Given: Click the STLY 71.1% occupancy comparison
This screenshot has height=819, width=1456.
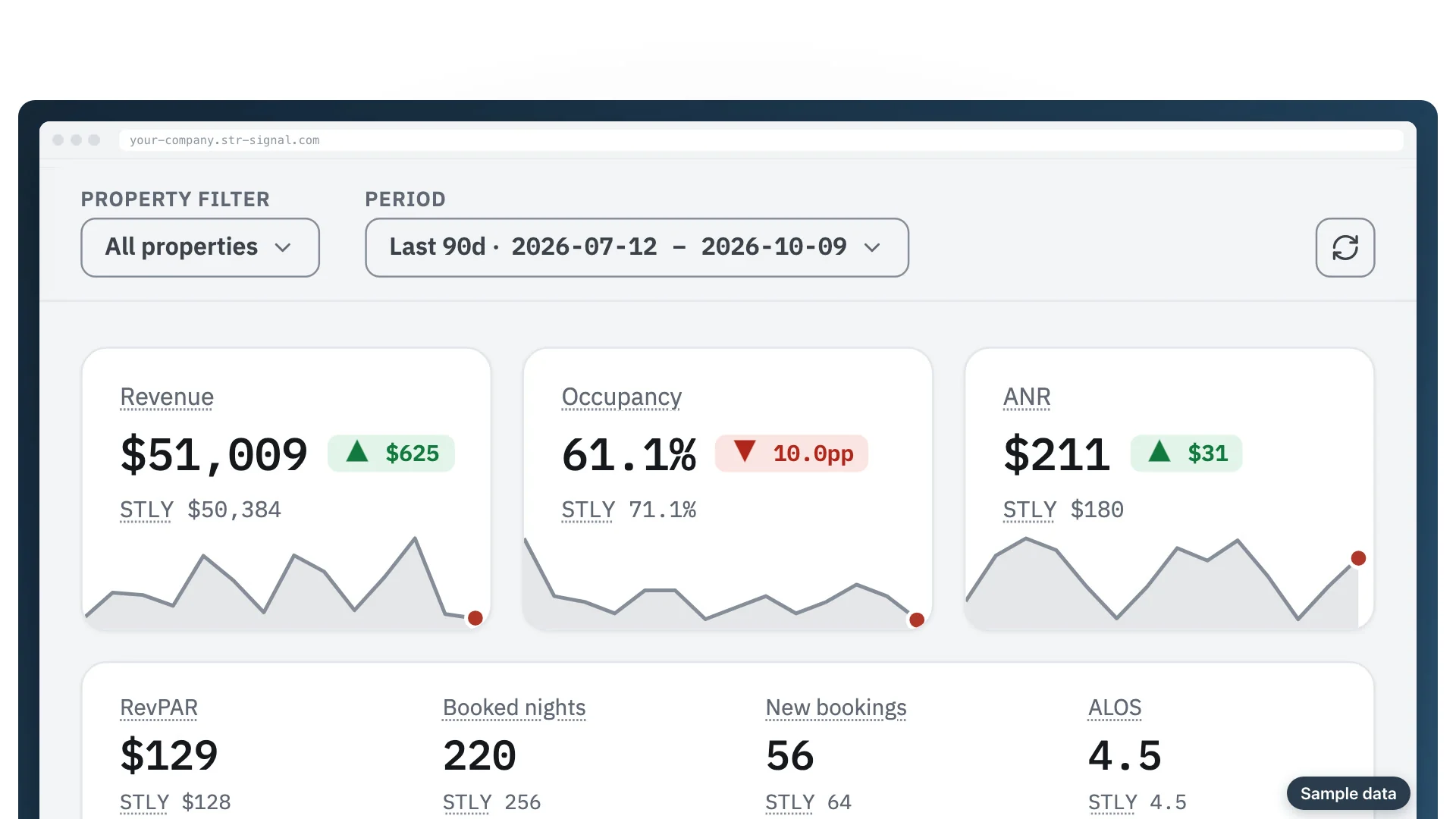Looking at the screenshot, I should point(629,510).
